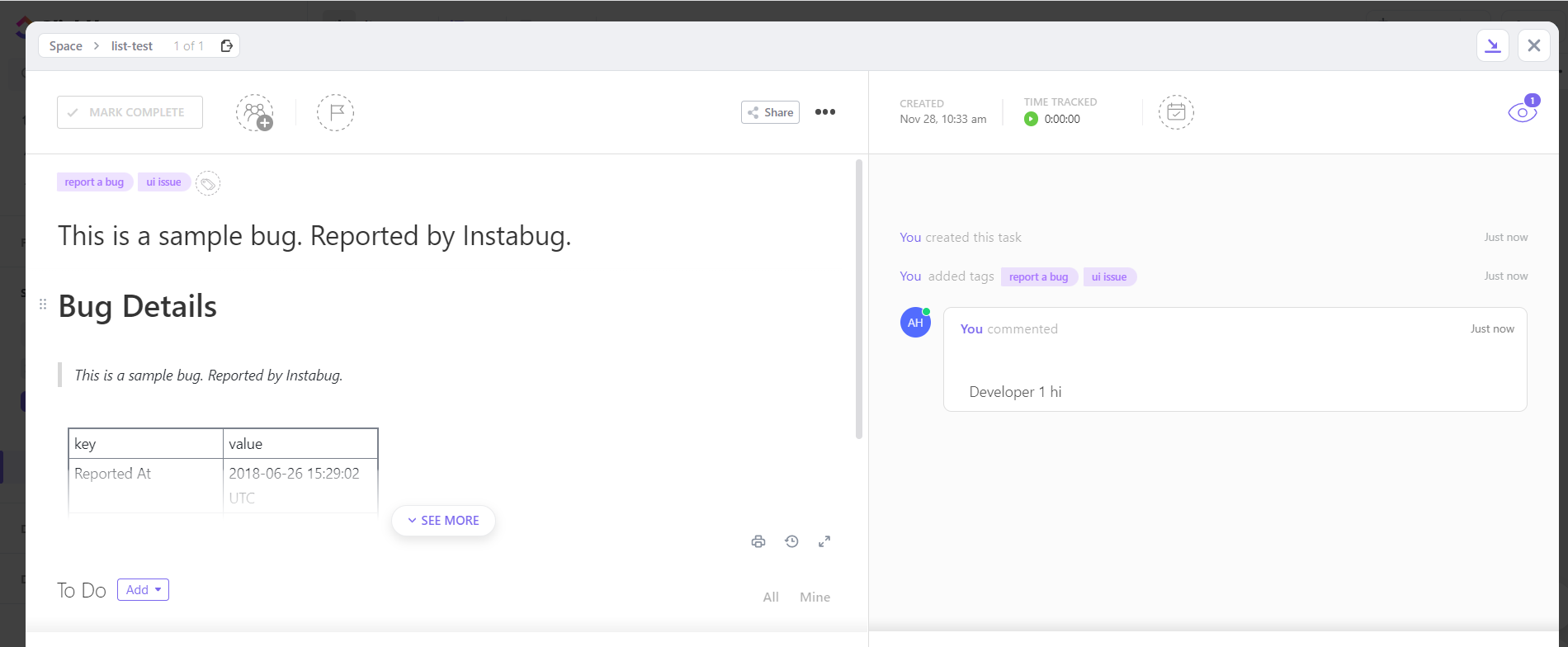Image resolution: width=1568 pixels, height=647 pixels.
Task: Select the '2018-06-26 15:29:02' table cell
Action: [300, 486]
